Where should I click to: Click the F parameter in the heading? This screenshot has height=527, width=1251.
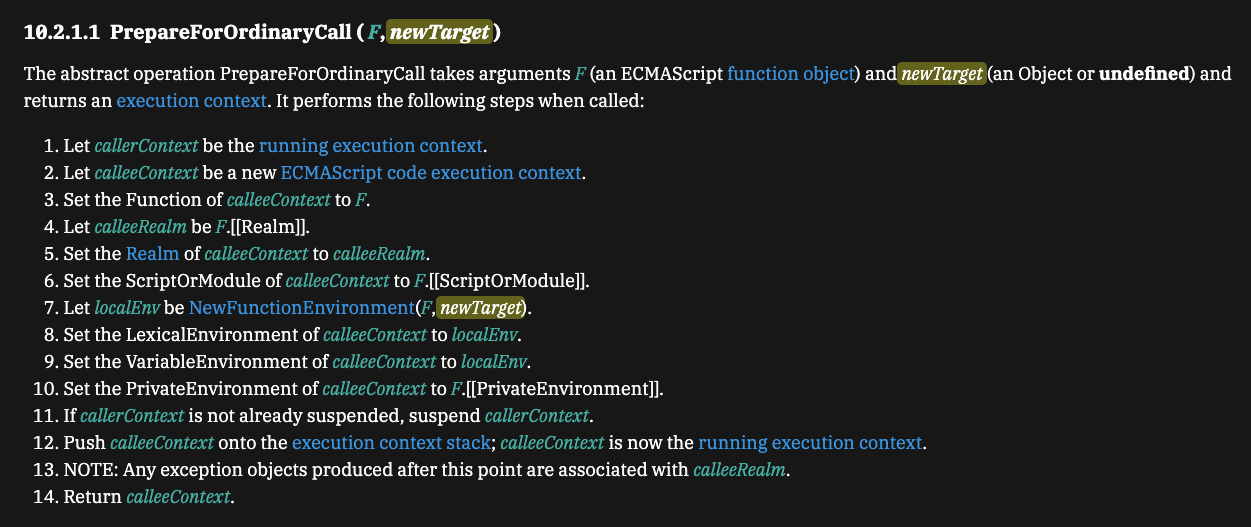coord(373,33)
